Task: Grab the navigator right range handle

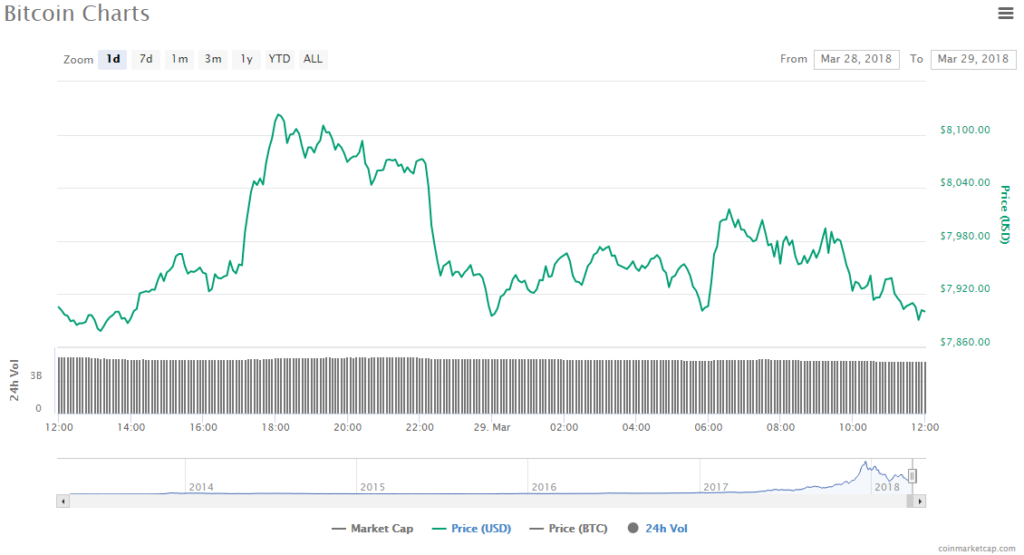Action: coord(912,476)
